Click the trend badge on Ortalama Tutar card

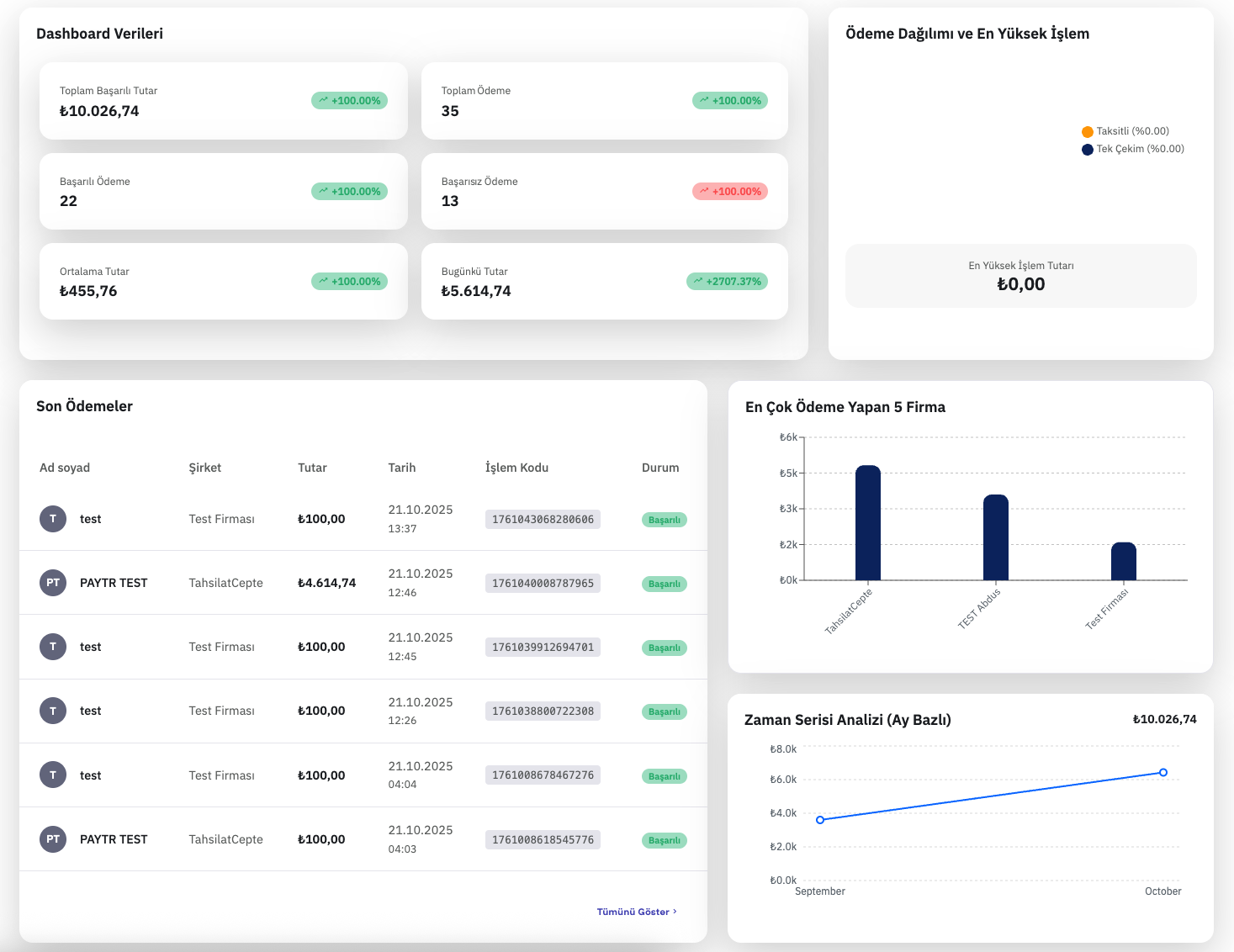349,282
